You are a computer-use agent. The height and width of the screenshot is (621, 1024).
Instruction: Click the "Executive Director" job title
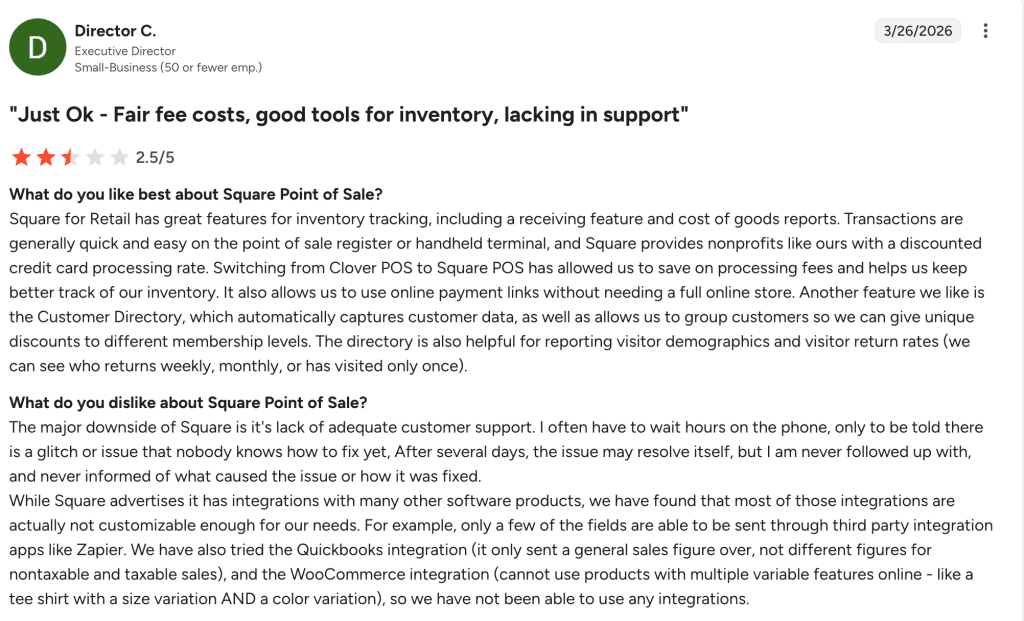coord(125,51)
